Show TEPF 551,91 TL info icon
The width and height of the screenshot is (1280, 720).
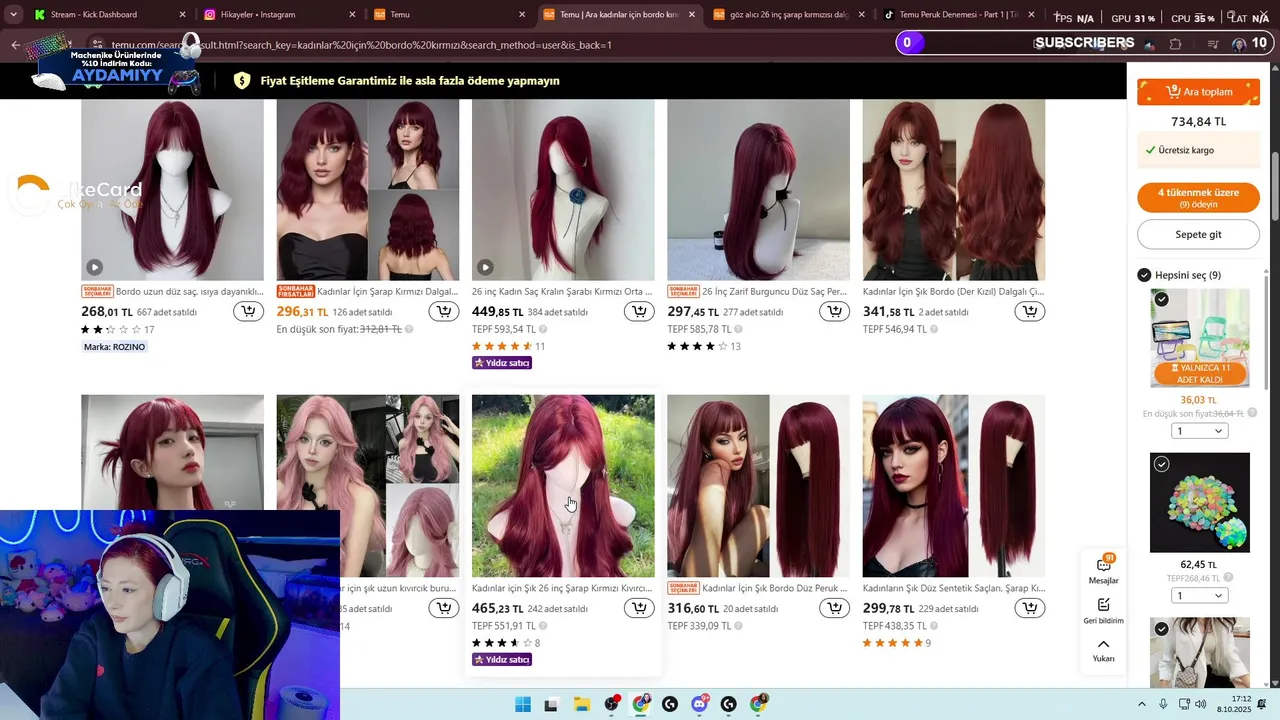[543, 626]
